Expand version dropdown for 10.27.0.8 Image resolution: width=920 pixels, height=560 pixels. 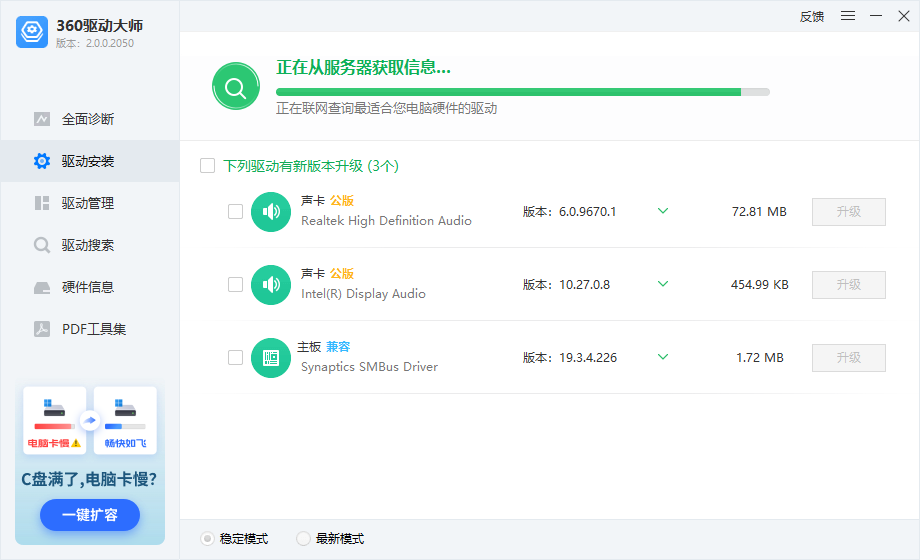(x=663, y=284)
